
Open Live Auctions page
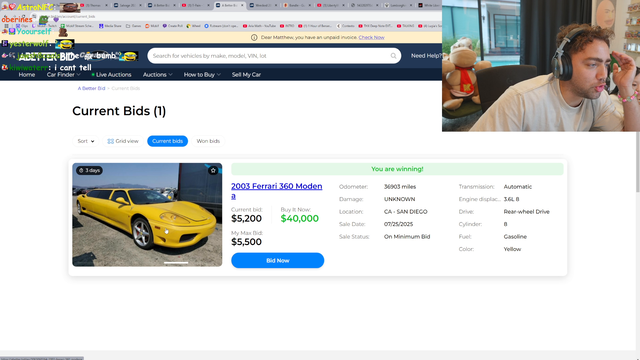point(111,75)
